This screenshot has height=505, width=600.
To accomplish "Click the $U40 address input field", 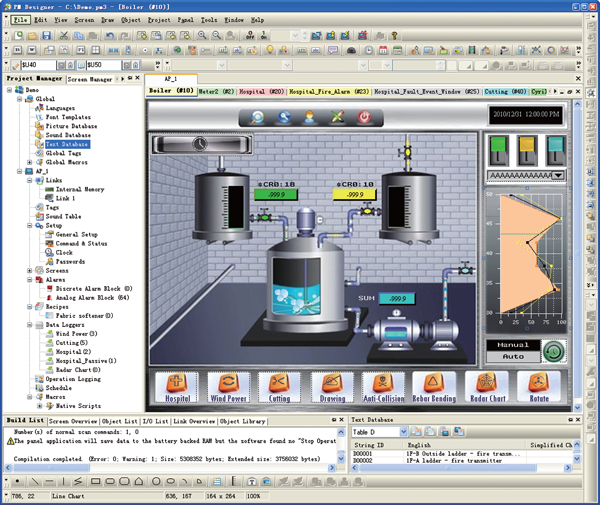I will 38,65.
